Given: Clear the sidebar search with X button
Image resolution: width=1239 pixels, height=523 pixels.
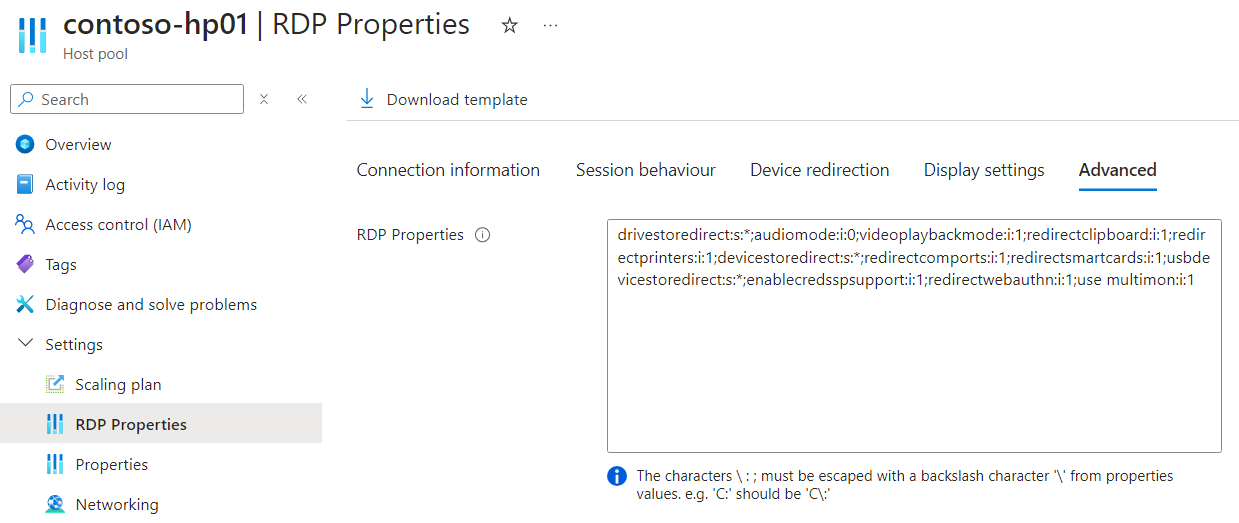Looking at the screenshot, I should click(x=264, y=99).
